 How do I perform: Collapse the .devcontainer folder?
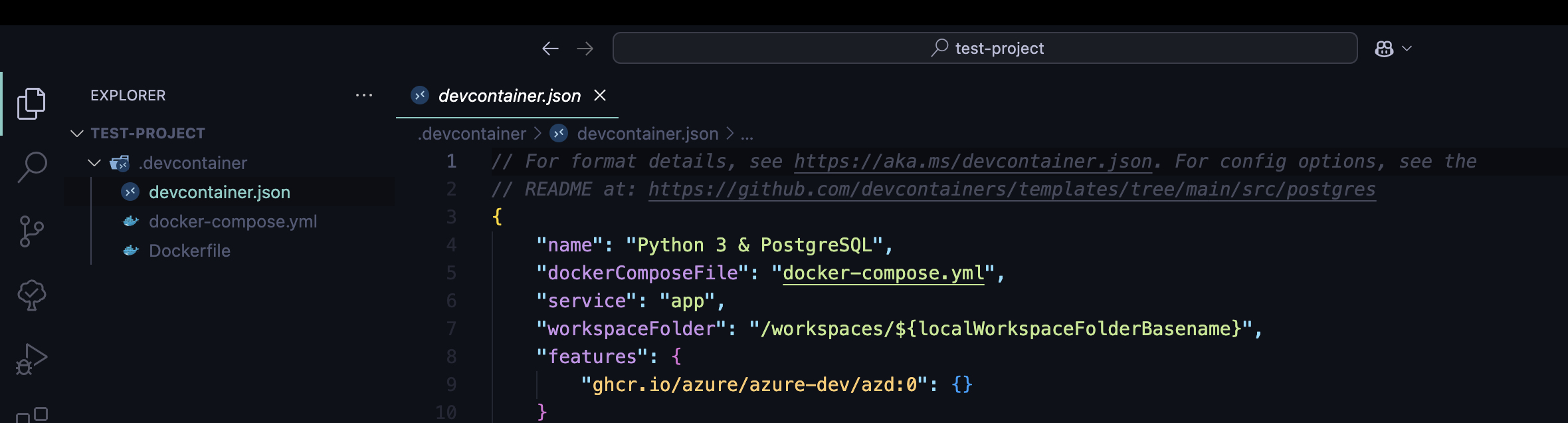[x=94, y=163]
